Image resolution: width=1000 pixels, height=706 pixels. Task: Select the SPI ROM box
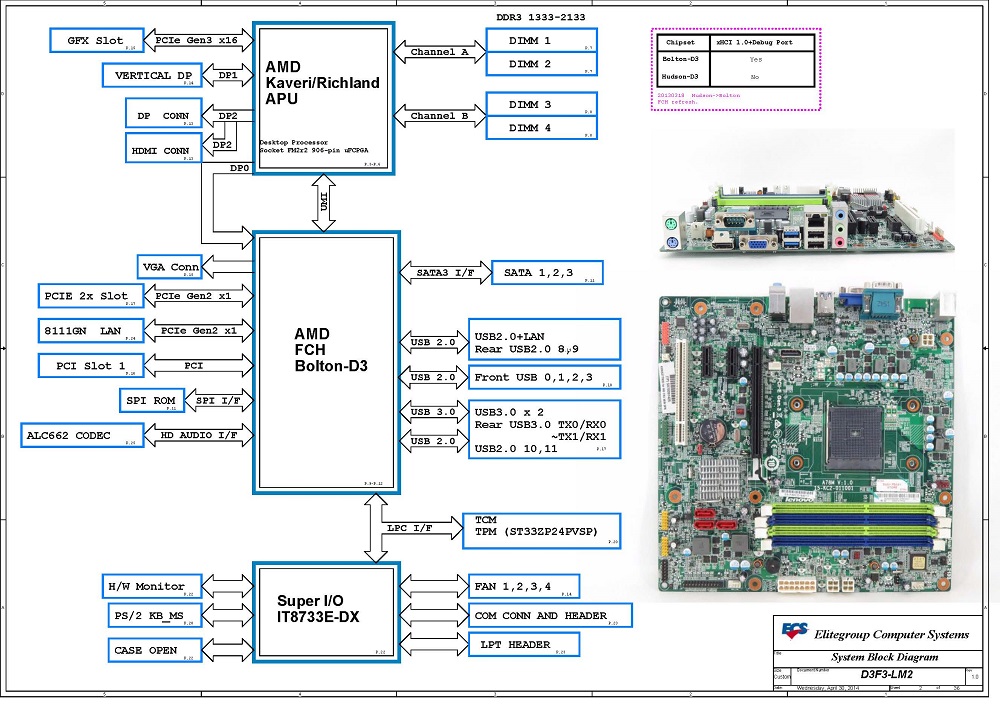[x=151, y=401]
